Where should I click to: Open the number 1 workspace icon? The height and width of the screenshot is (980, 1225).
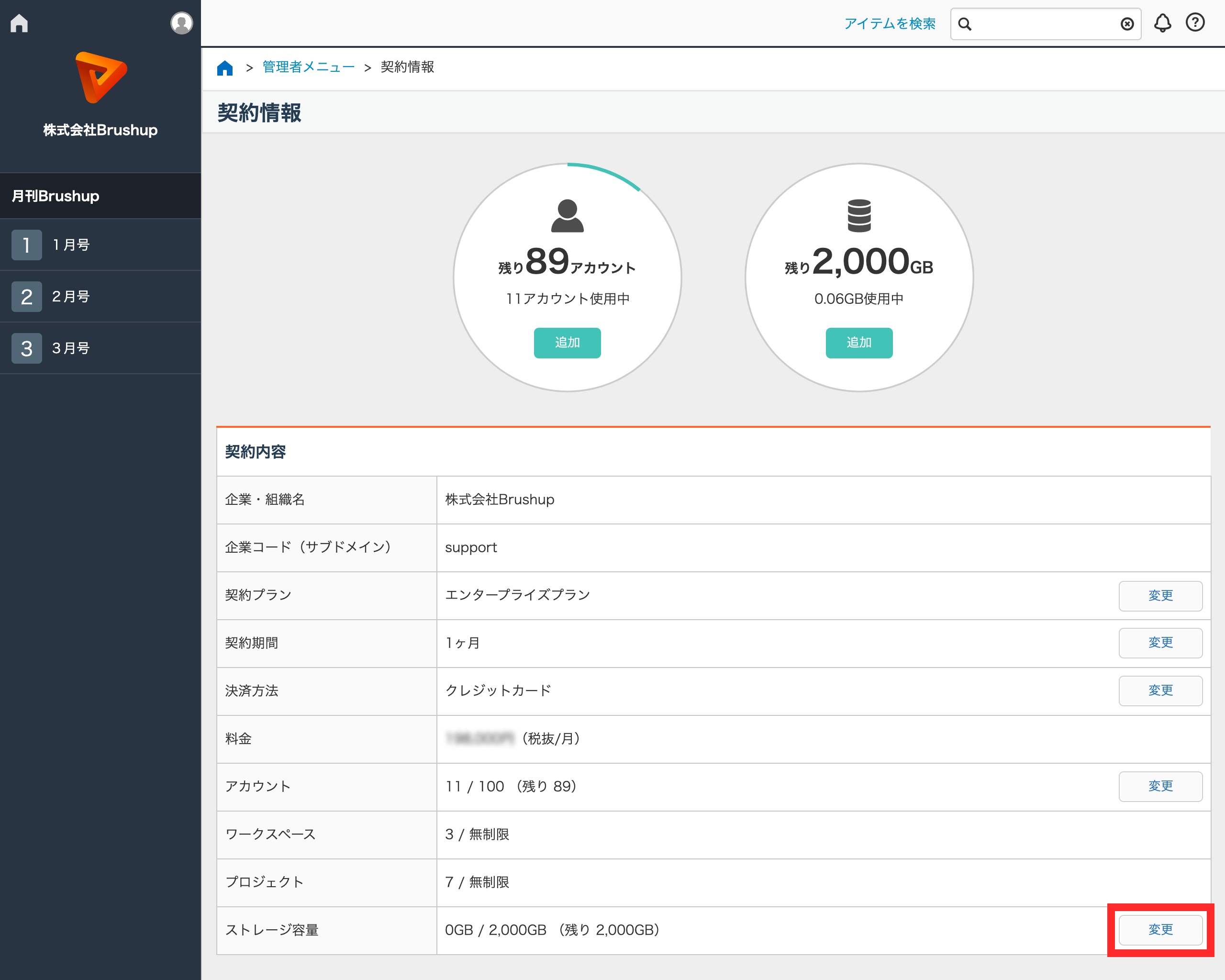26,245
